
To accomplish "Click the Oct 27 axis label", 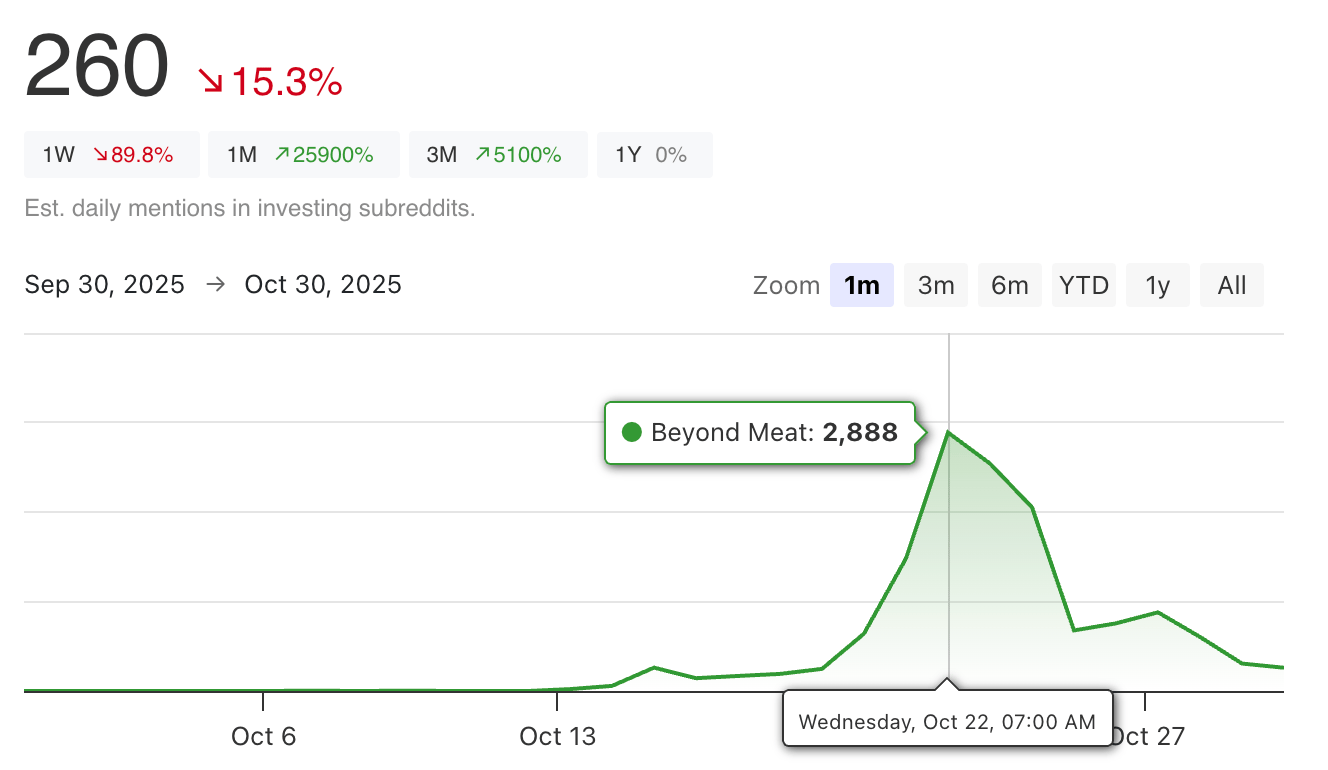I will (1147, 737).
